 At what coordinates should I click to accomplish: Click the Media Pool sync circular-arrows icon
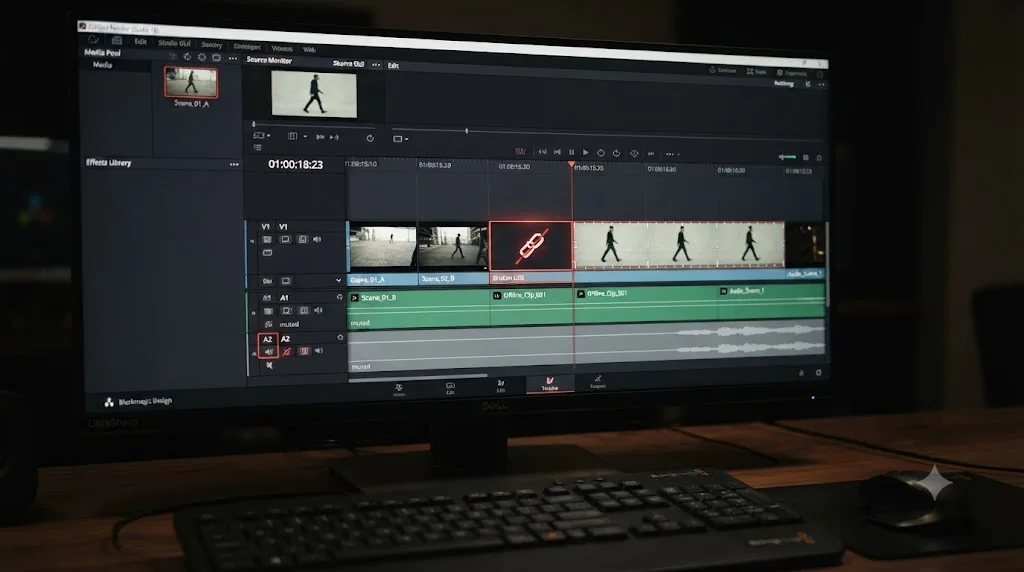coord(187,57)
